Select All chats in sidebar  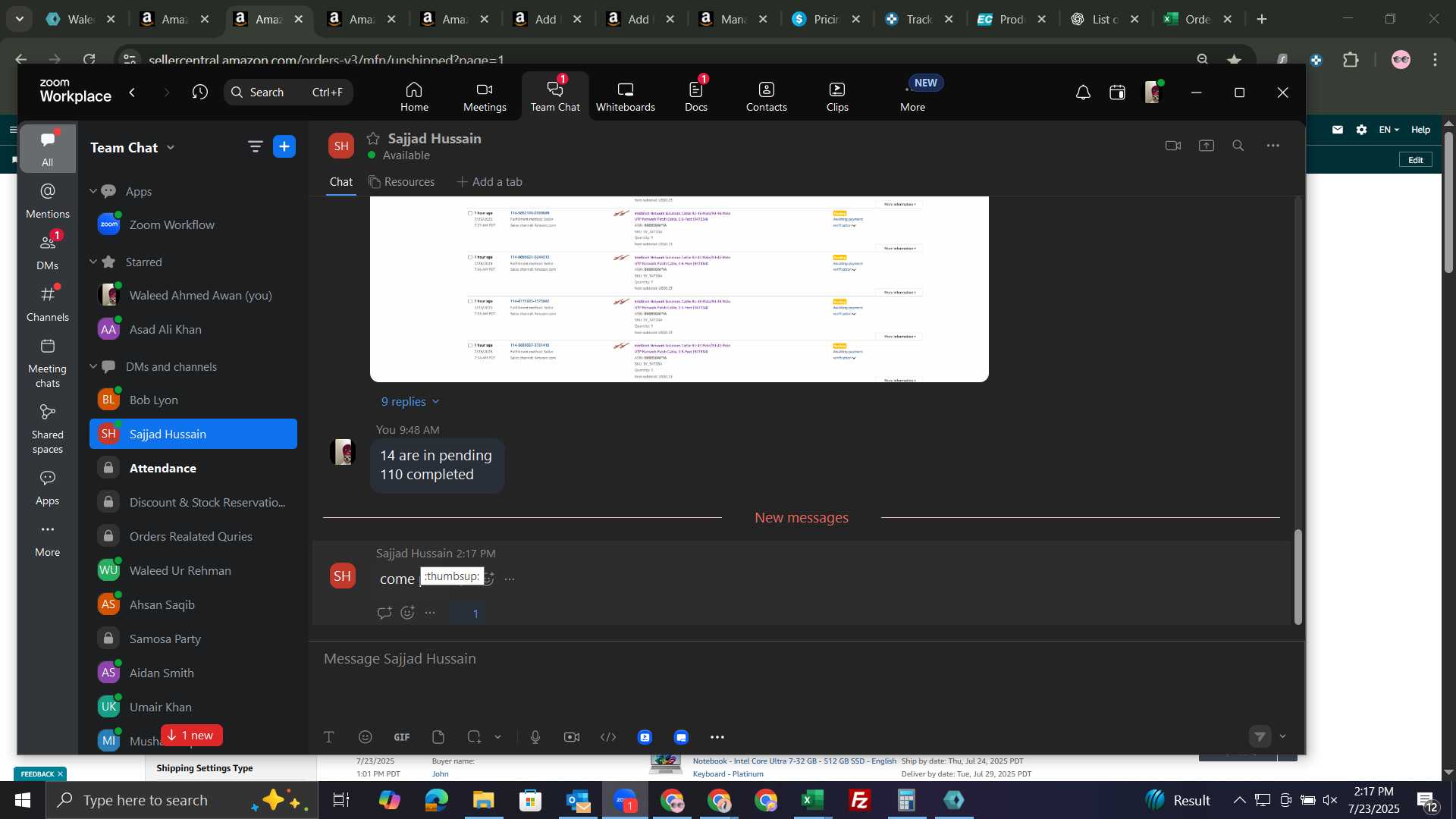click(47, 149)
